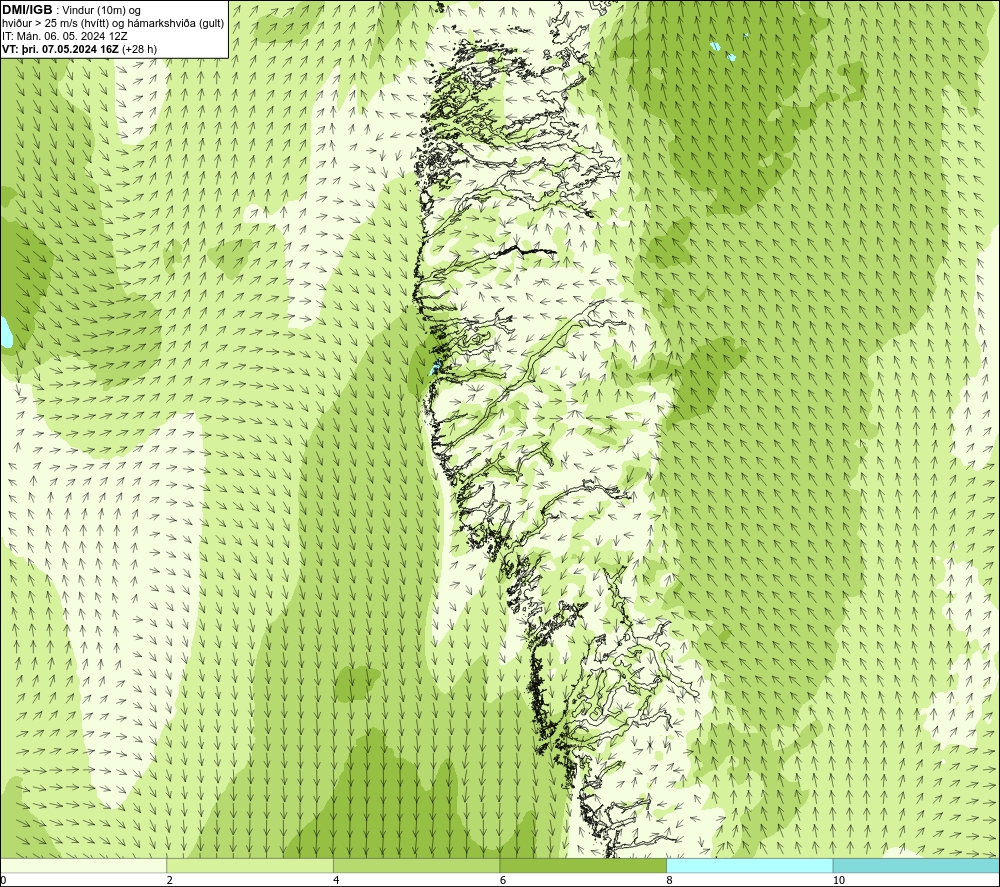Click the legend scale label '8'
This screenshot has height=887, width=1000.
[x=669, y=881]
